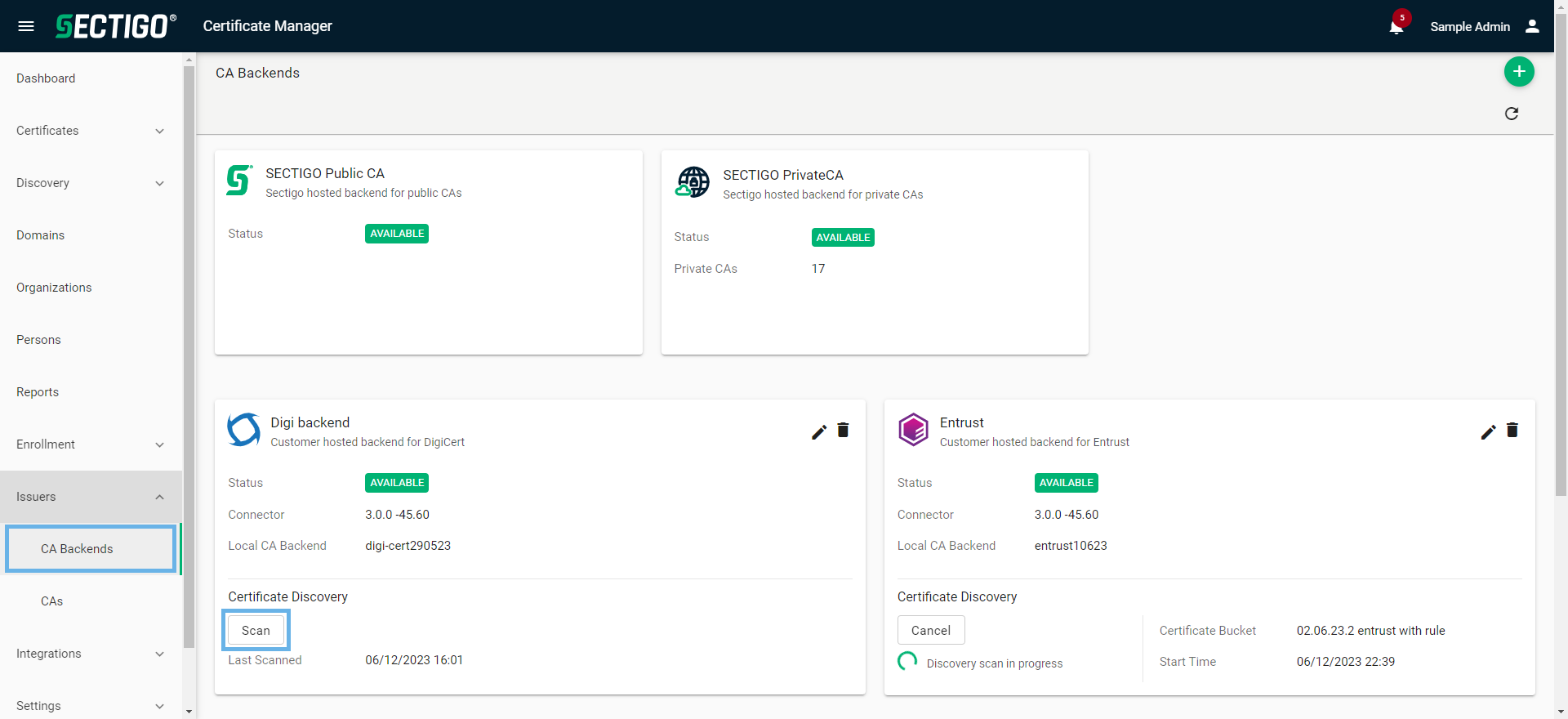
Task: Click the AVAILABLE badge on Sectigo Public CA
Action: [397, 234]
